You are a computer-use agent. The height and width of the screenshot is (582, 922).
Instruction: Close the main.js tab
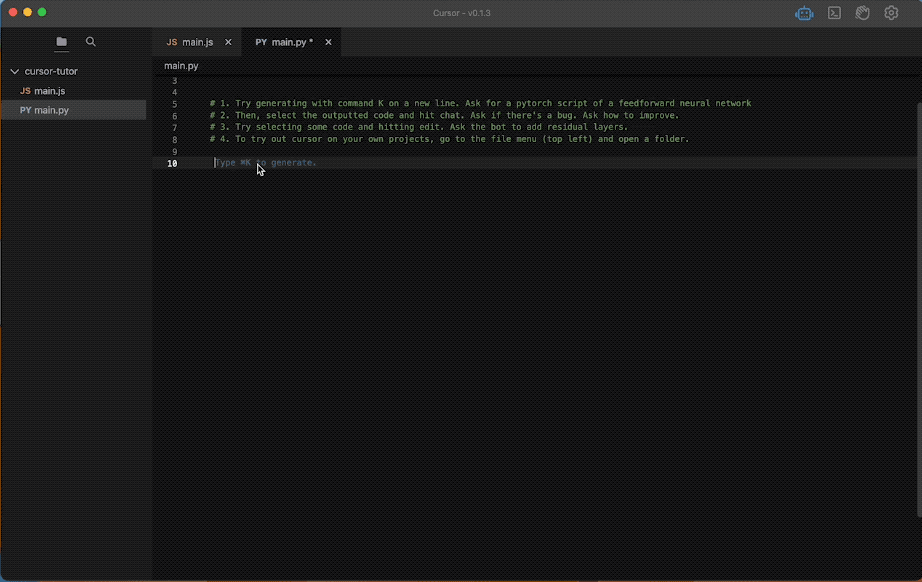[228, 42]
